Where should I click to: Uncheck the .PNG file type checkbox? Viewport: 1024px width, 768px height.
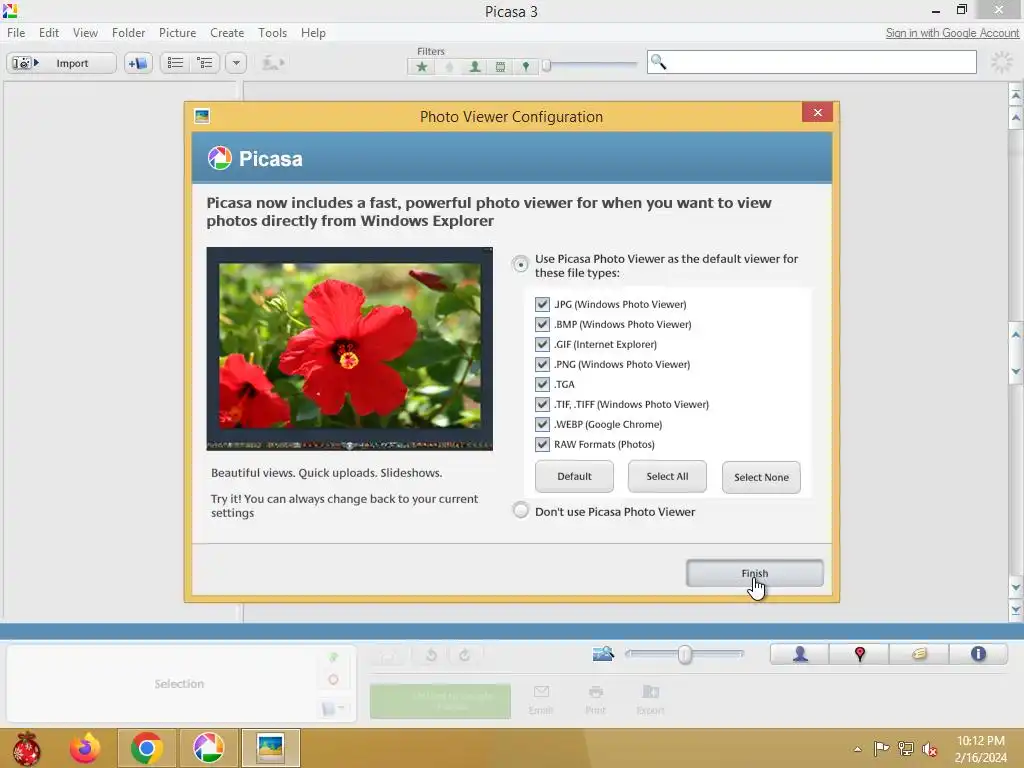point(542,364)
